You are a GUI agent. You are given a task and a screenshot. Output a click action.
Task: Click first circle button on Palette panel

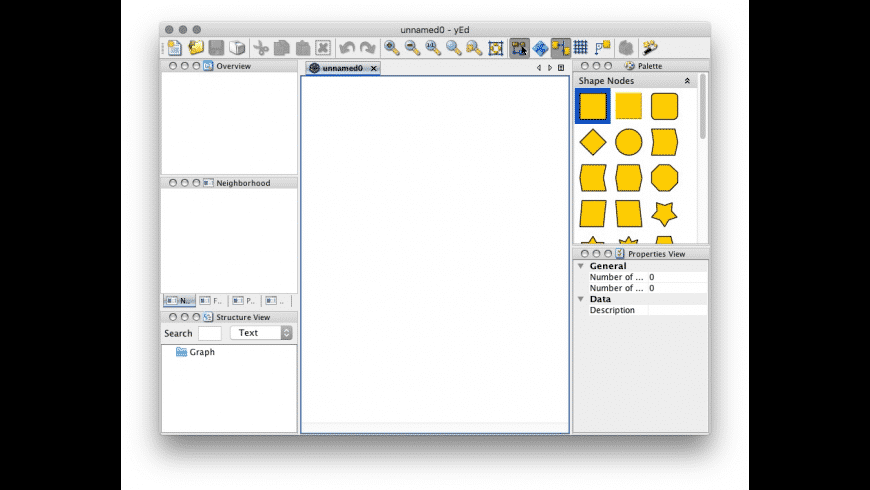tap(584, 66)
